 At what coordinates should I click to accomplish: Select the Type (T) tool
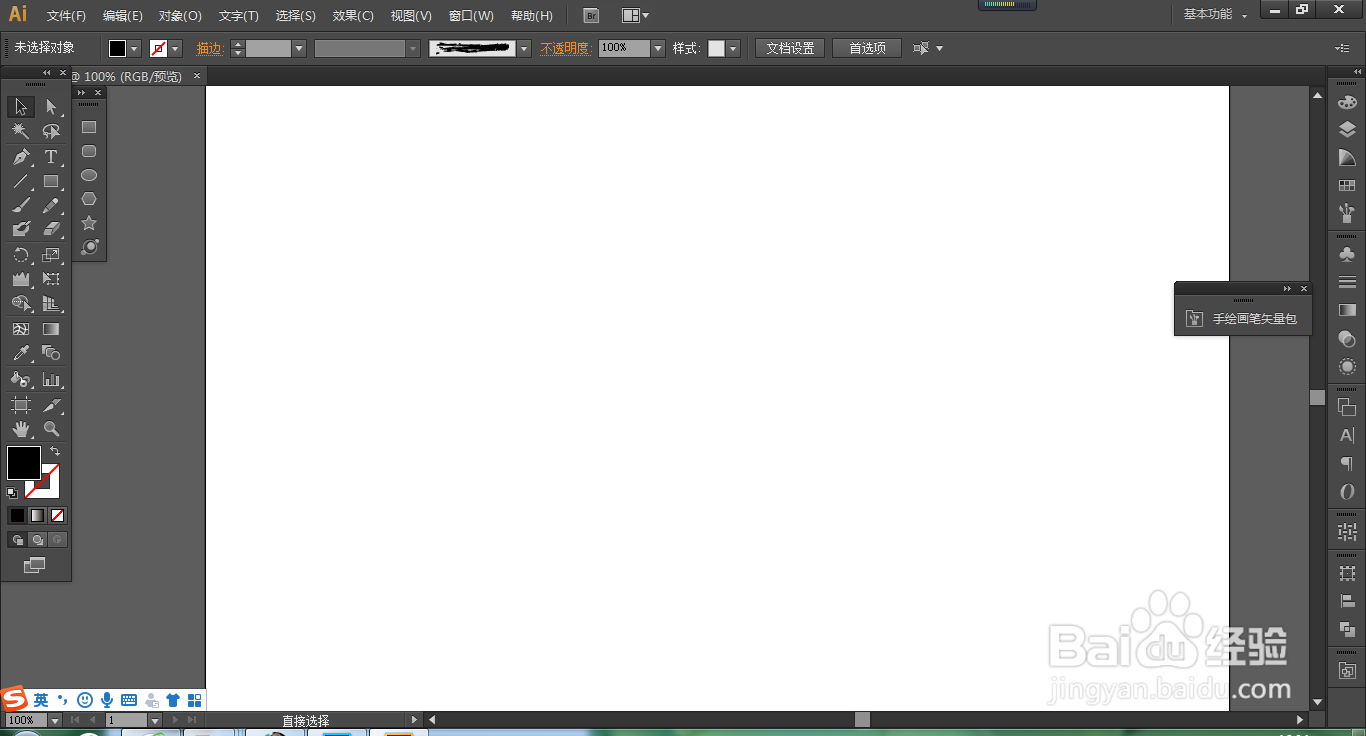51,157
